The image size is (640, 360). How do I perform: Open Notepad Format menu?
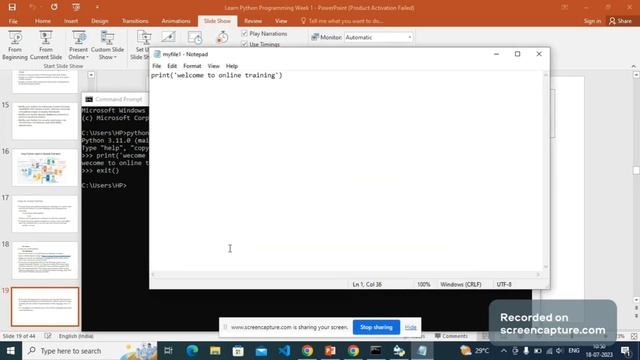pyautogui.click(x=192, y=66)
